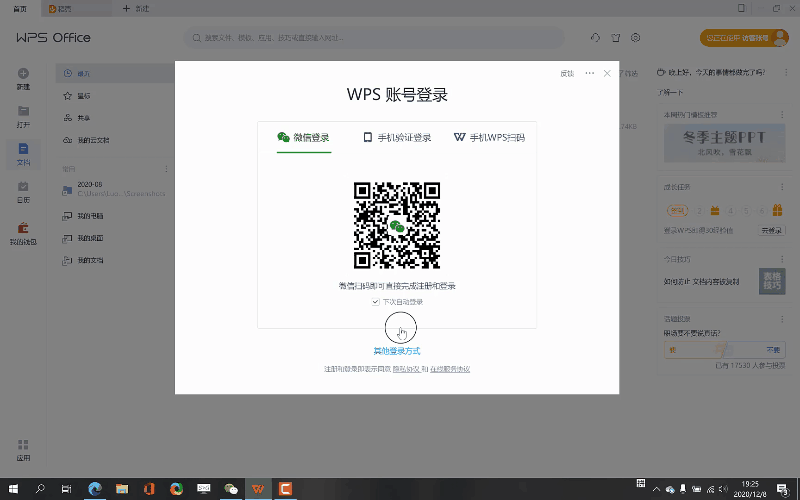Open Microsoft Office from the taskbar
Viewport: 800px width, 500px height.
(x=149, y=489)
